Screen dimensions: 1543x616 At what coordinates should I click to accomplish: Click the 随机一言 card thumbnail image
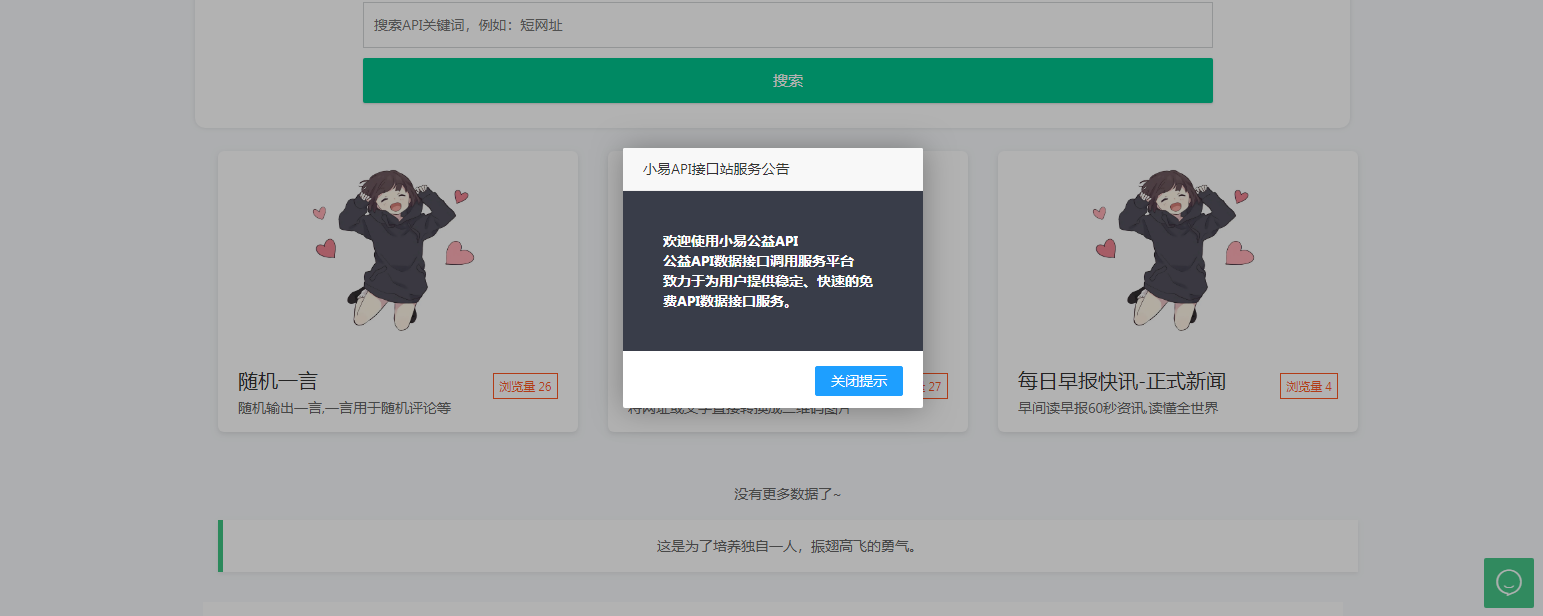[397, 250]
